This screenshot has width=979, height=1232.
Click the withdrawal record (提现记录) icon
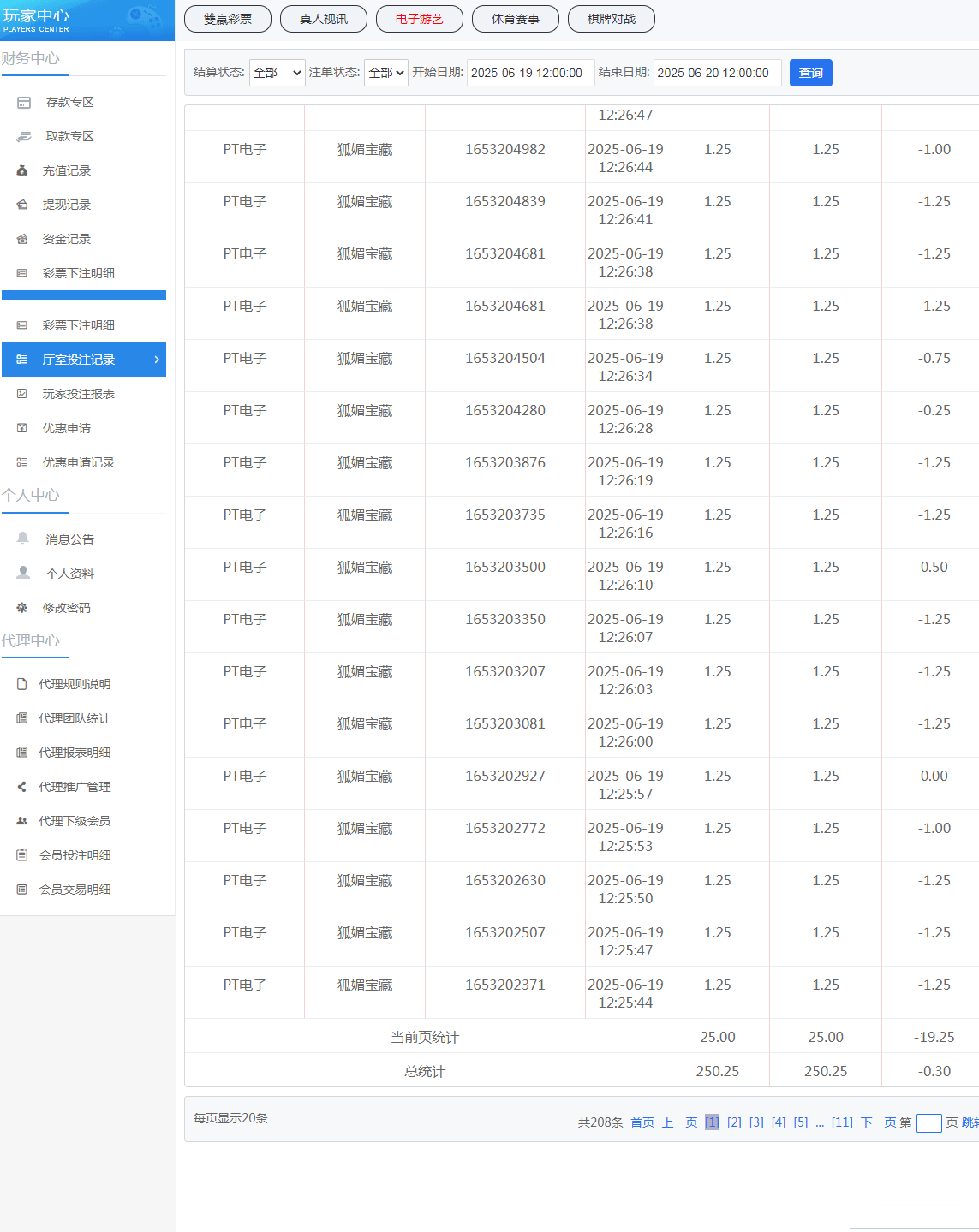22,205
